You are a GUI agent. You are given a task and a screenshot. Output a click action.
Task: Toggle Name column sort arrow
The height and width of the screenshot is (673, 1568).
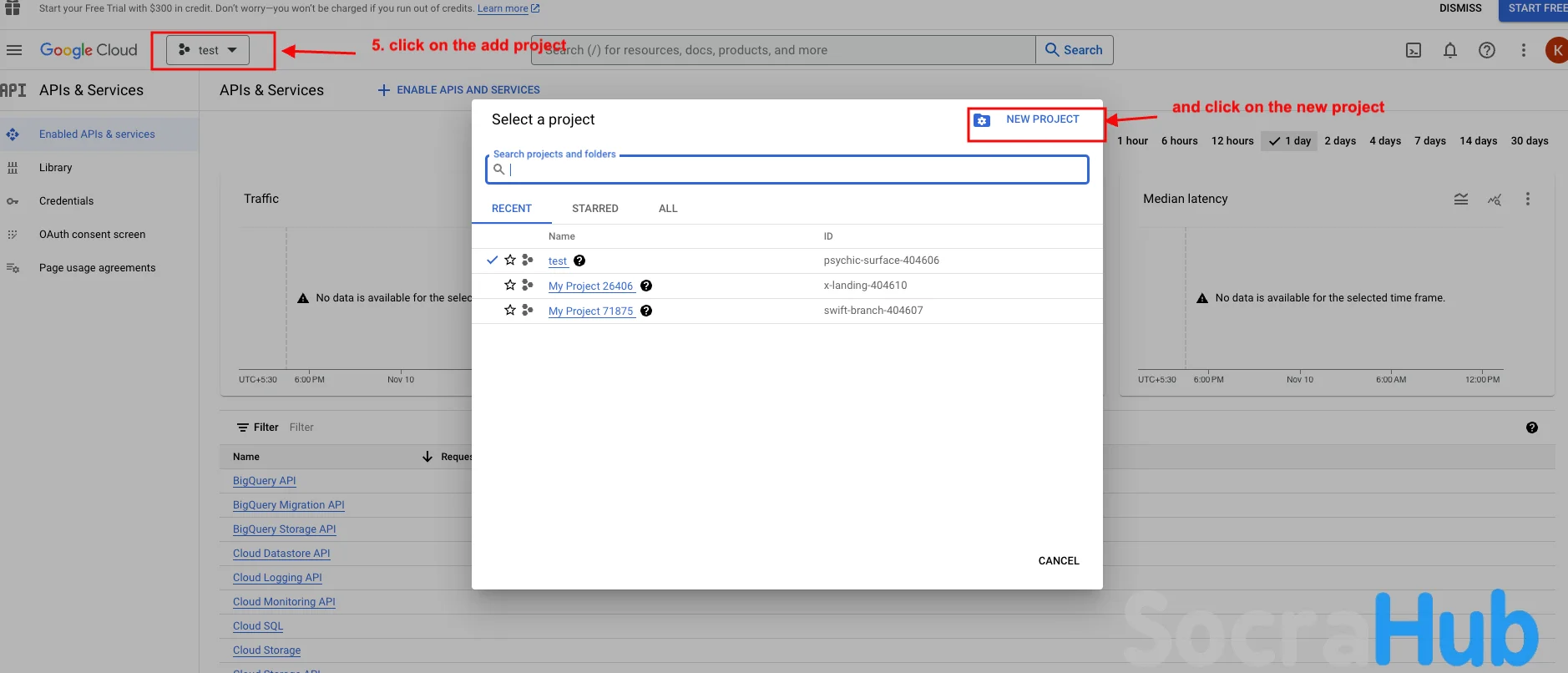tap(427, 457)
